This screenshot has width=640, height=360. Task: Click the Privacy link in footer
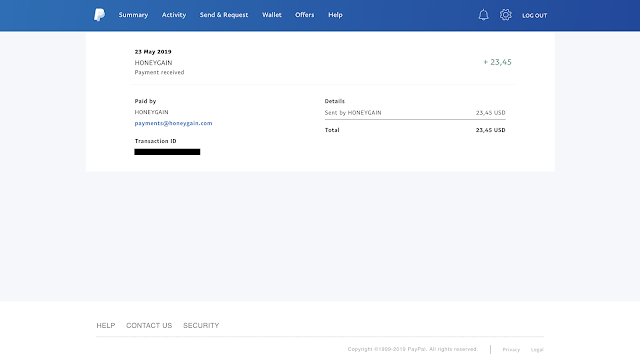(511, 350)
